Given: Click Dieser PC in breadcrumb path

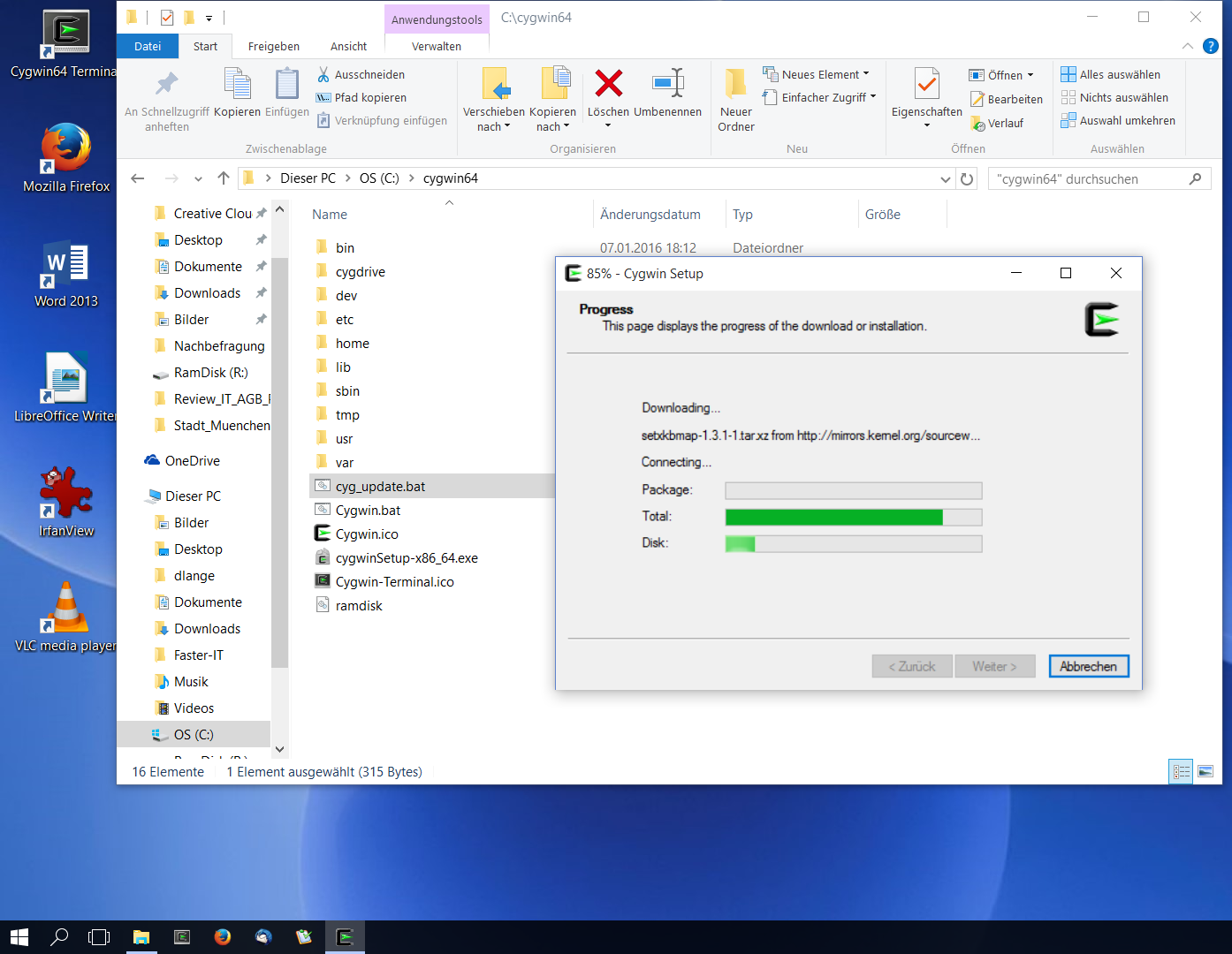Looking at the screenshot, I should (308, 178).
